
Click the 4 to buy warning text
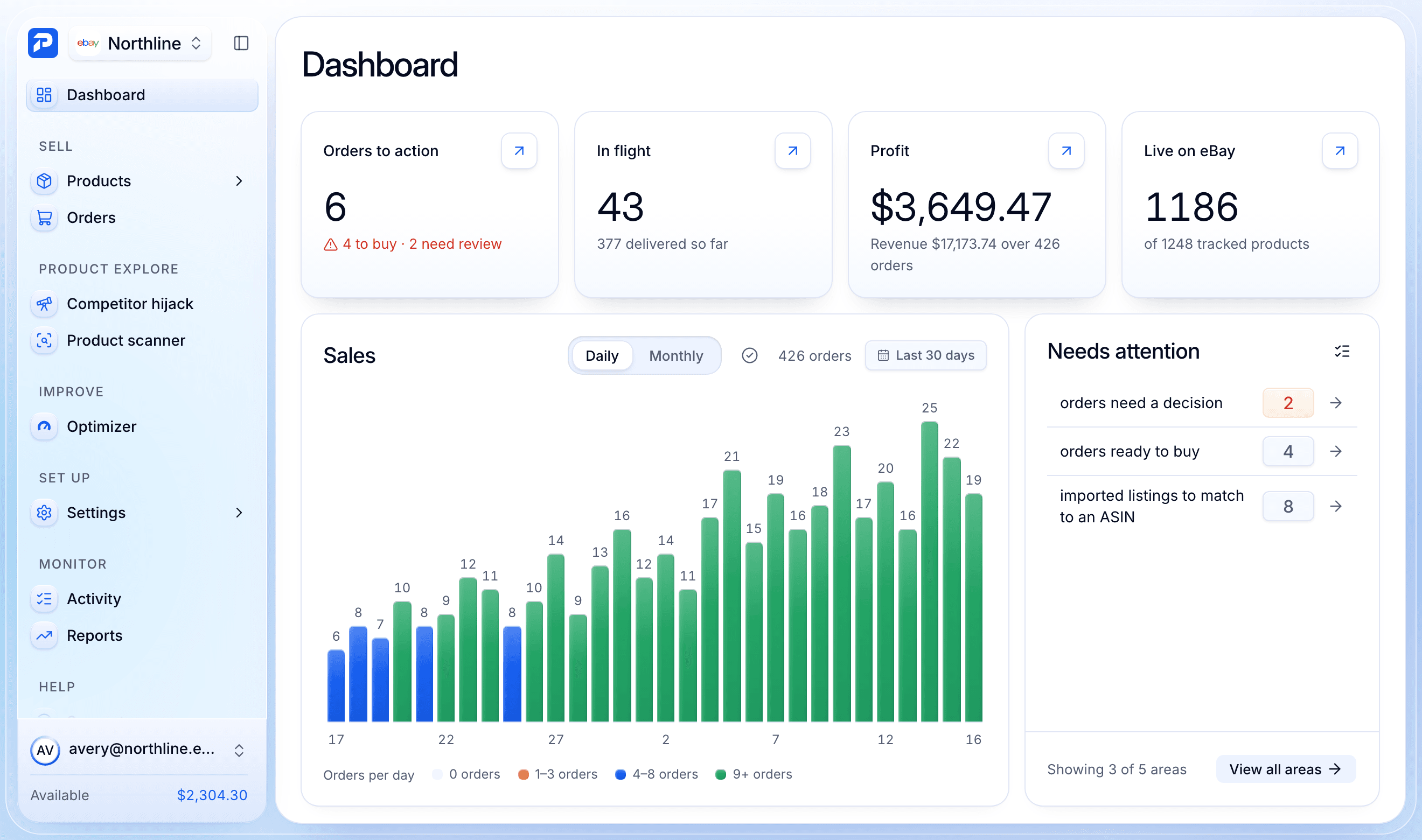(412, 244)
